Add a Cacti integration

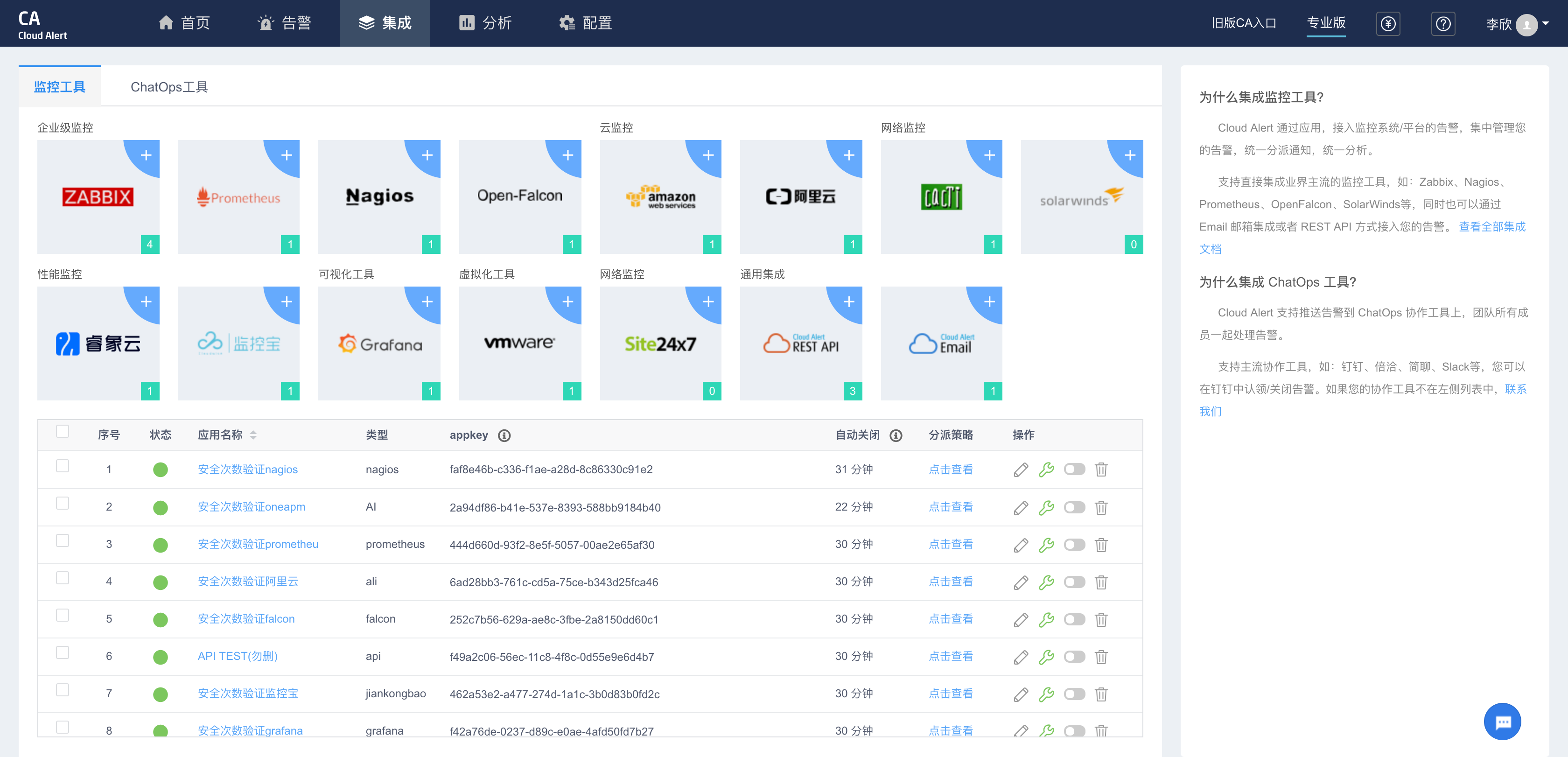[x=990, y=155]
